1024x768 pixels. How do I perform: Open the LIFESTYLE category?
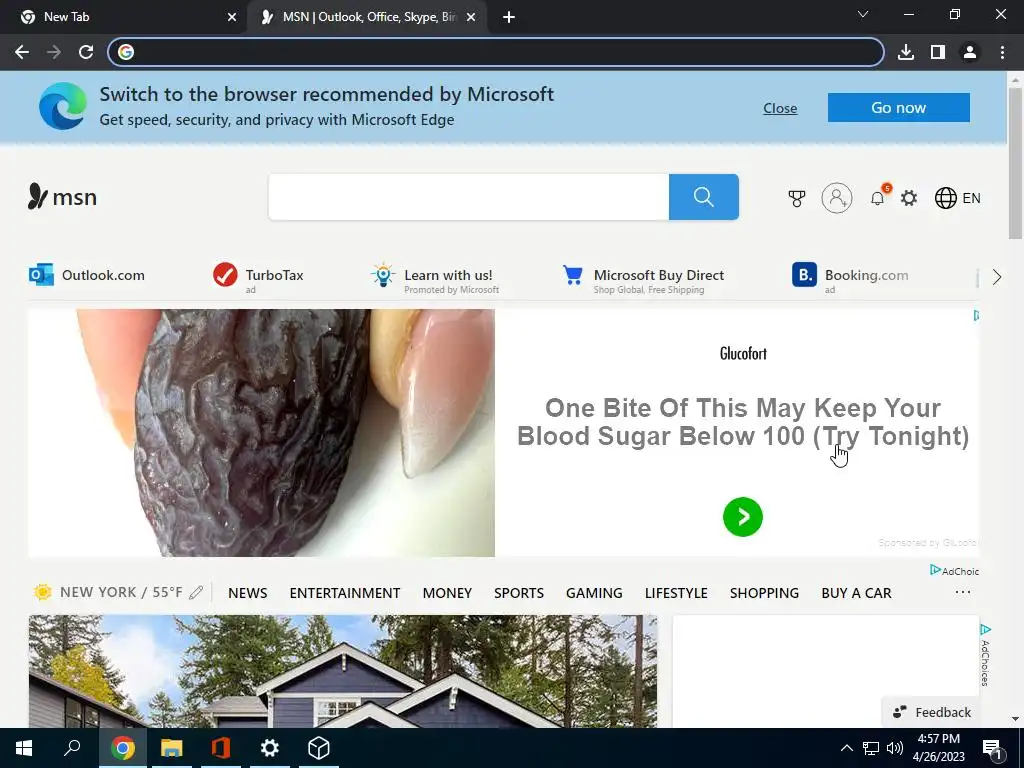pyautogui.click(x=677, y=593)
